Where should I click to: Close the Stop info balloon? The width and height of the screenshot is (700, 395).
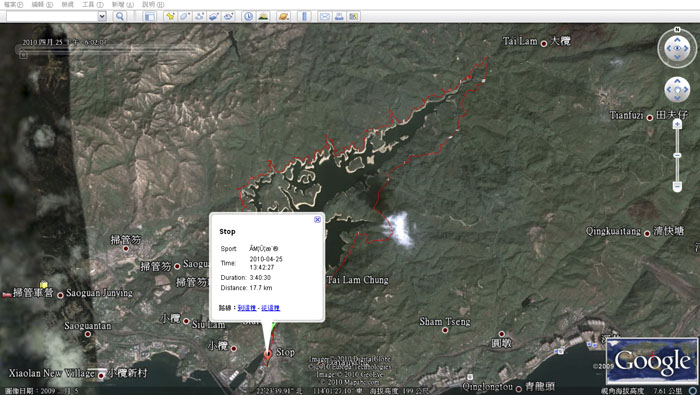coord(317,219)
